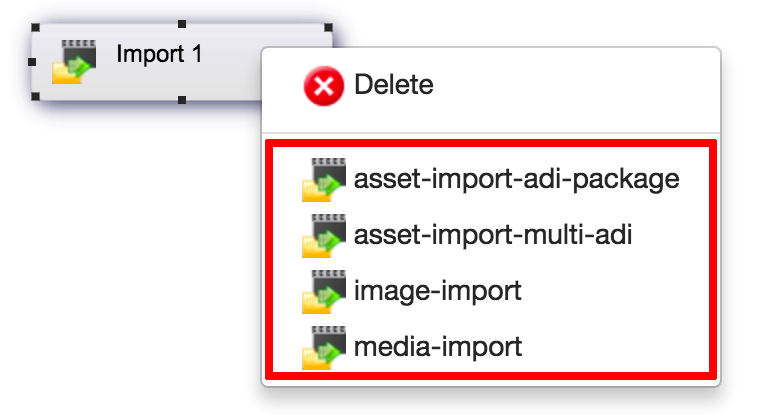This screenshot has width=766, height=416.
Task: Click the red X Delete icon
Action: click(323, 86)
